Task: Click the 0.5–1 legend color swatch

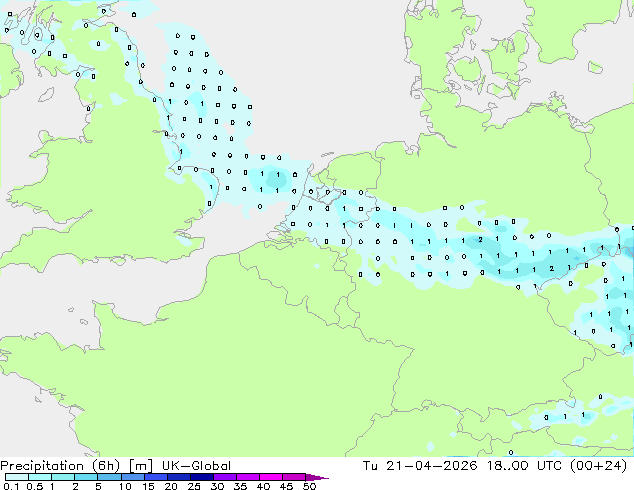Action: click(x=40, y=477)
